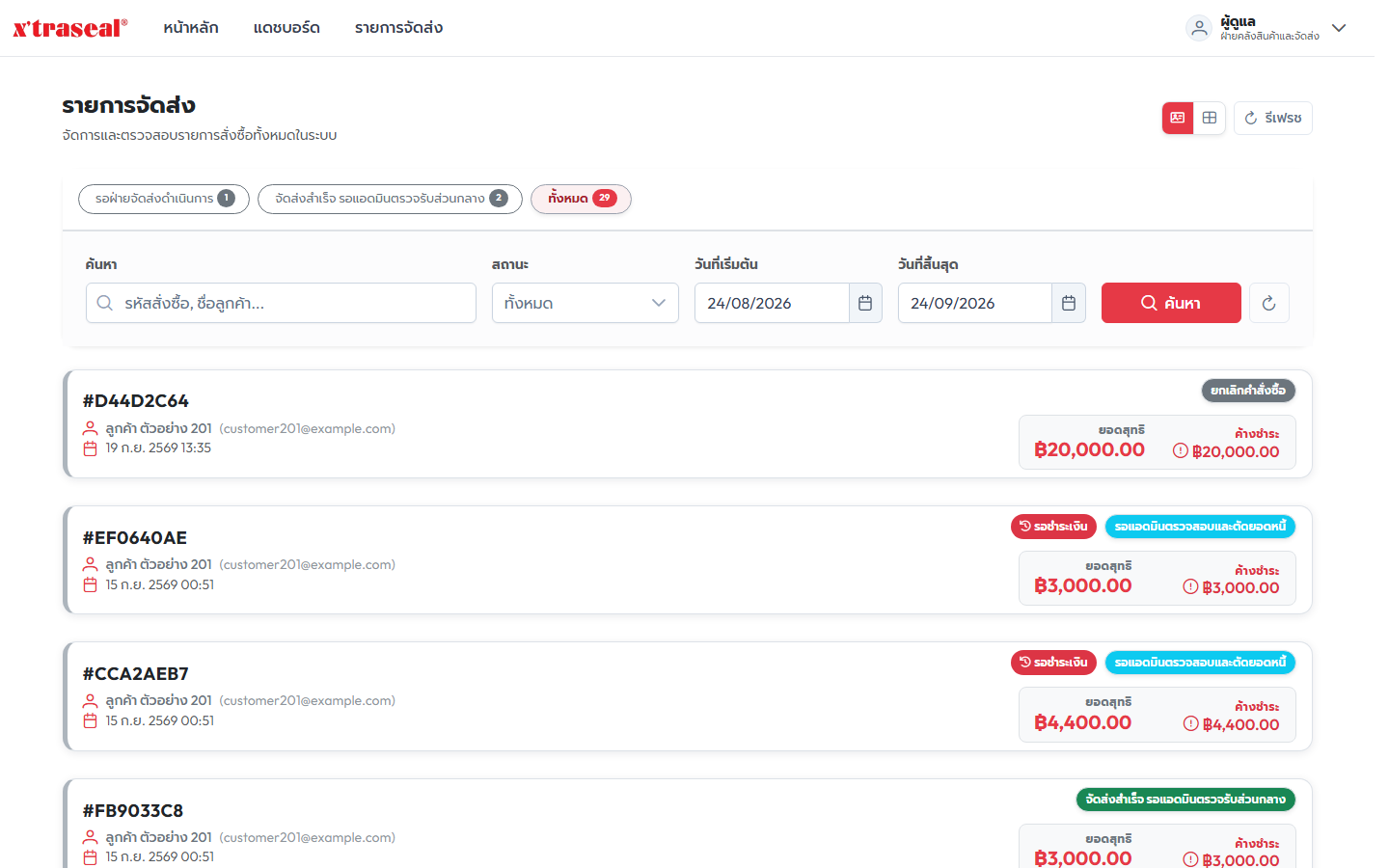Click the red ค้นหา search button
1389x868 pixels.
(x=1171, y=303)
